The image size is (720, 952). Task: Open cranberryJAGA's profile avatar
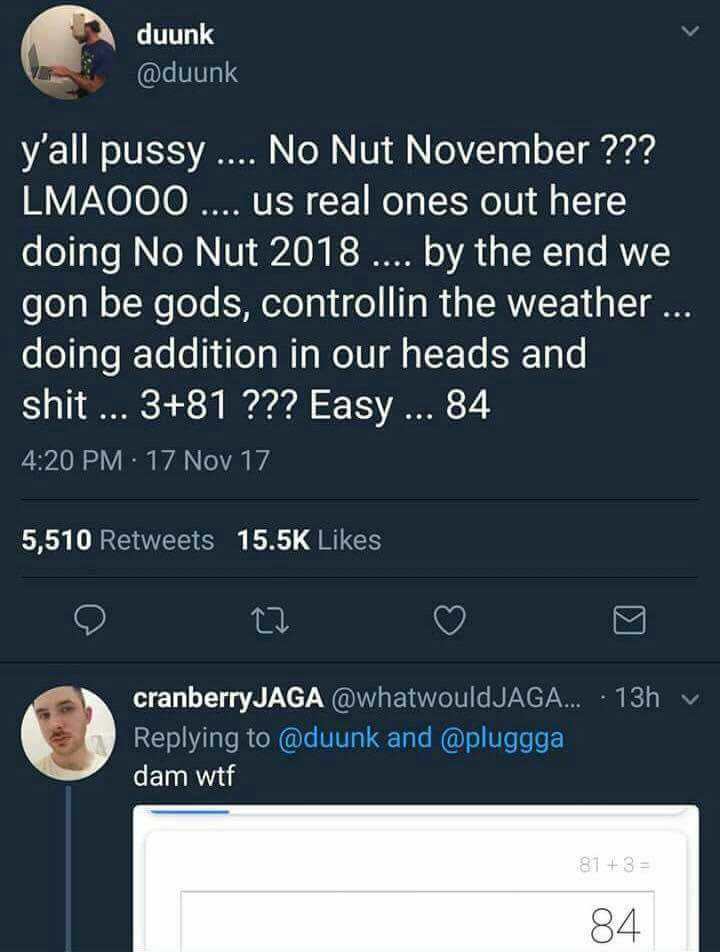(x=67, y=732)
